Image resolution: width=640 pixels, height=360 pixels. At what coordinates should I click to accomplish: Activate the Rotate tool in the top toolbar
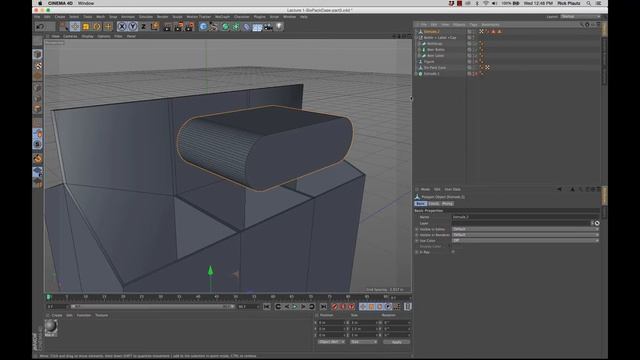97,27
